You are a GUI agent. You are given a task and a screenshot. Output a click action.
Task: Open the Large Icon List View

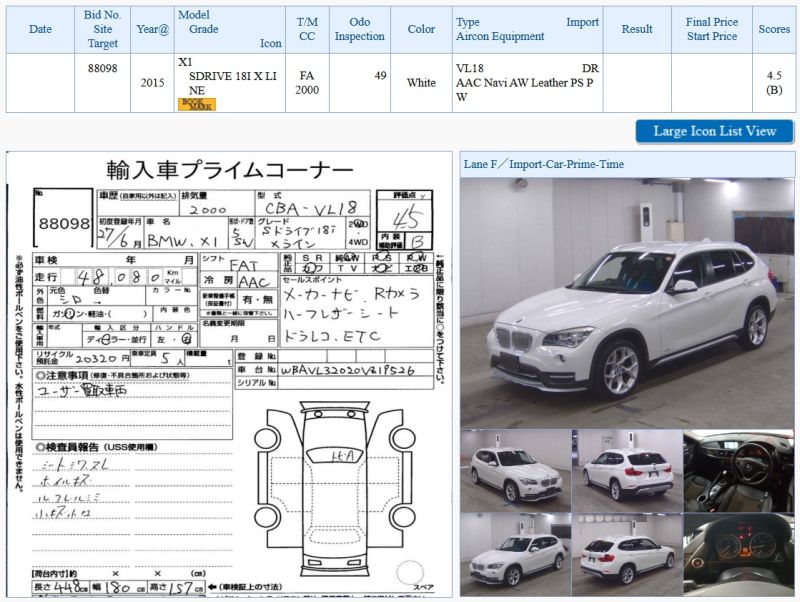tap(714, 132)
